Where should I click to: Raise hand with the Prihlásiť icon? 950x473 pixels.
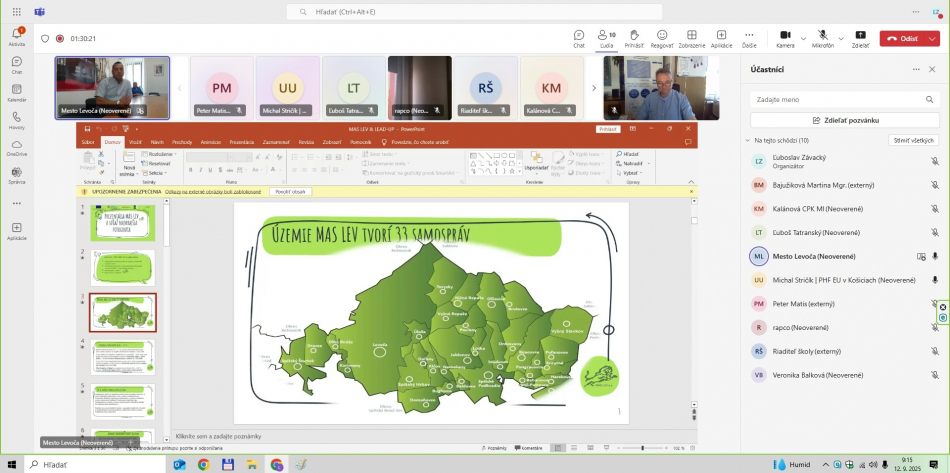click(634, 36)
